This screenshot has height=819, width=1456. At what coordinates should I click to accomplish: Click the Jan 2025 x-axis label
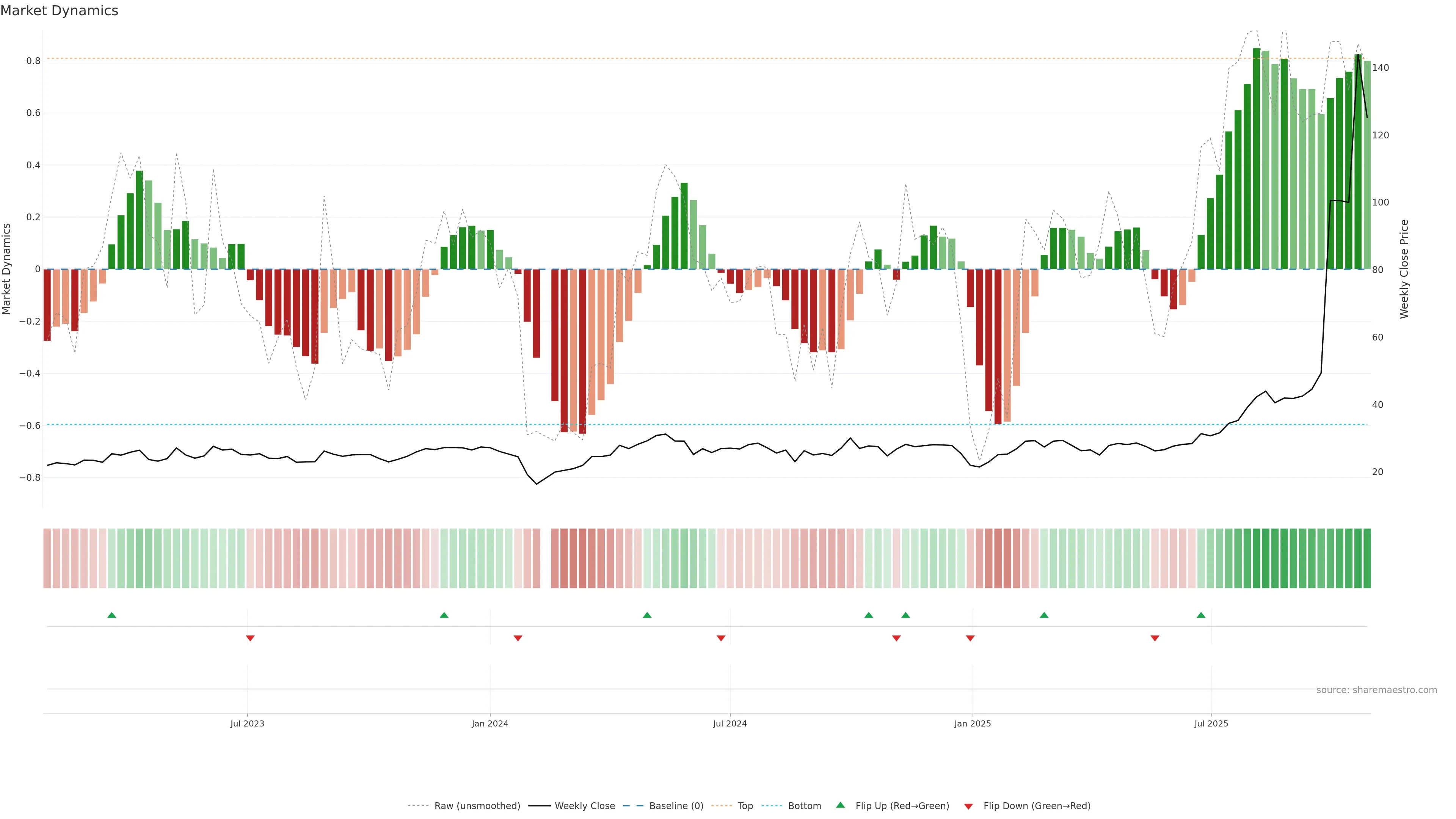972,723
